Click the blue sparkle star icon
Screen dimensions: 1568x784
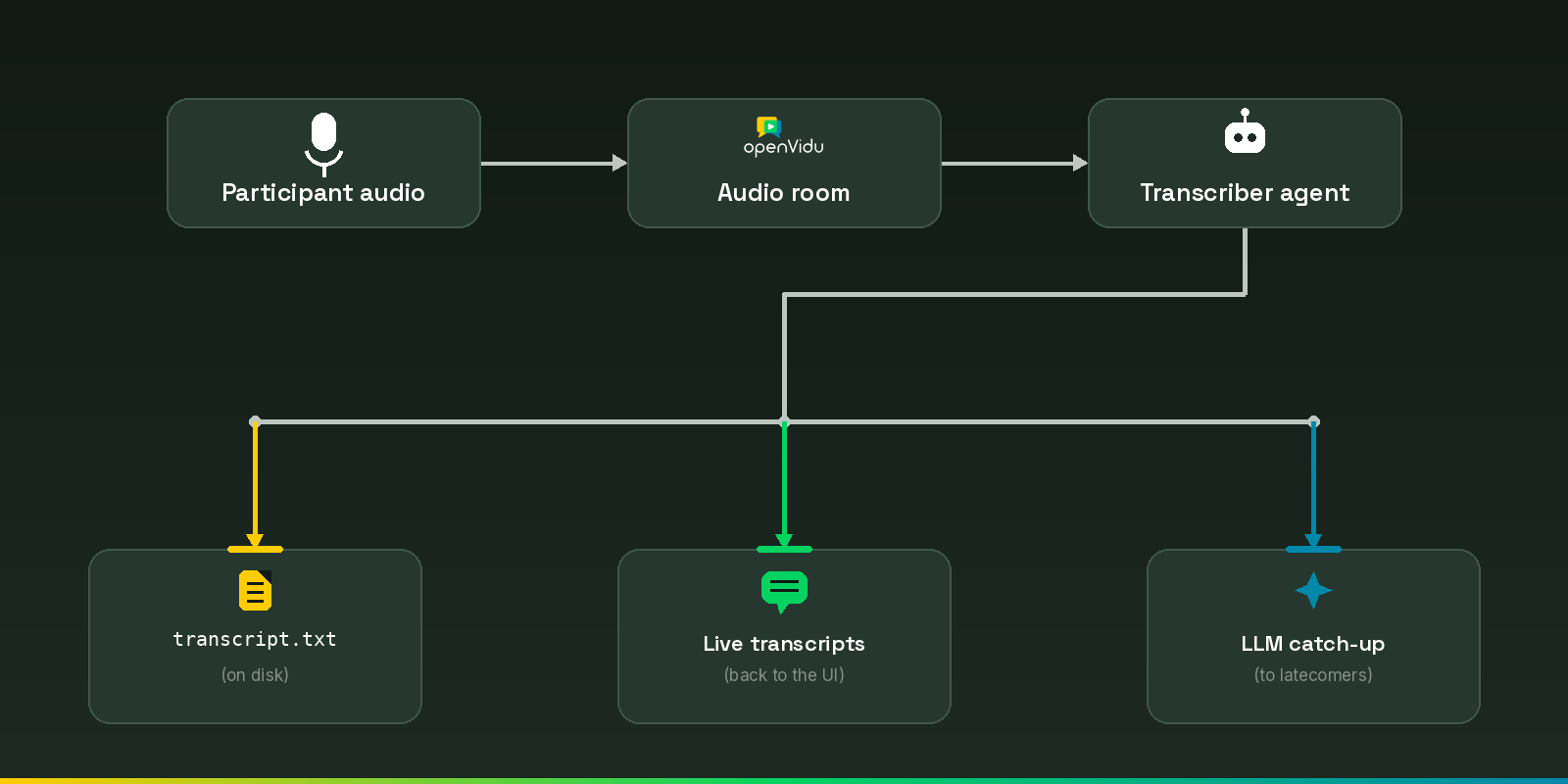tap(1313, 590)
